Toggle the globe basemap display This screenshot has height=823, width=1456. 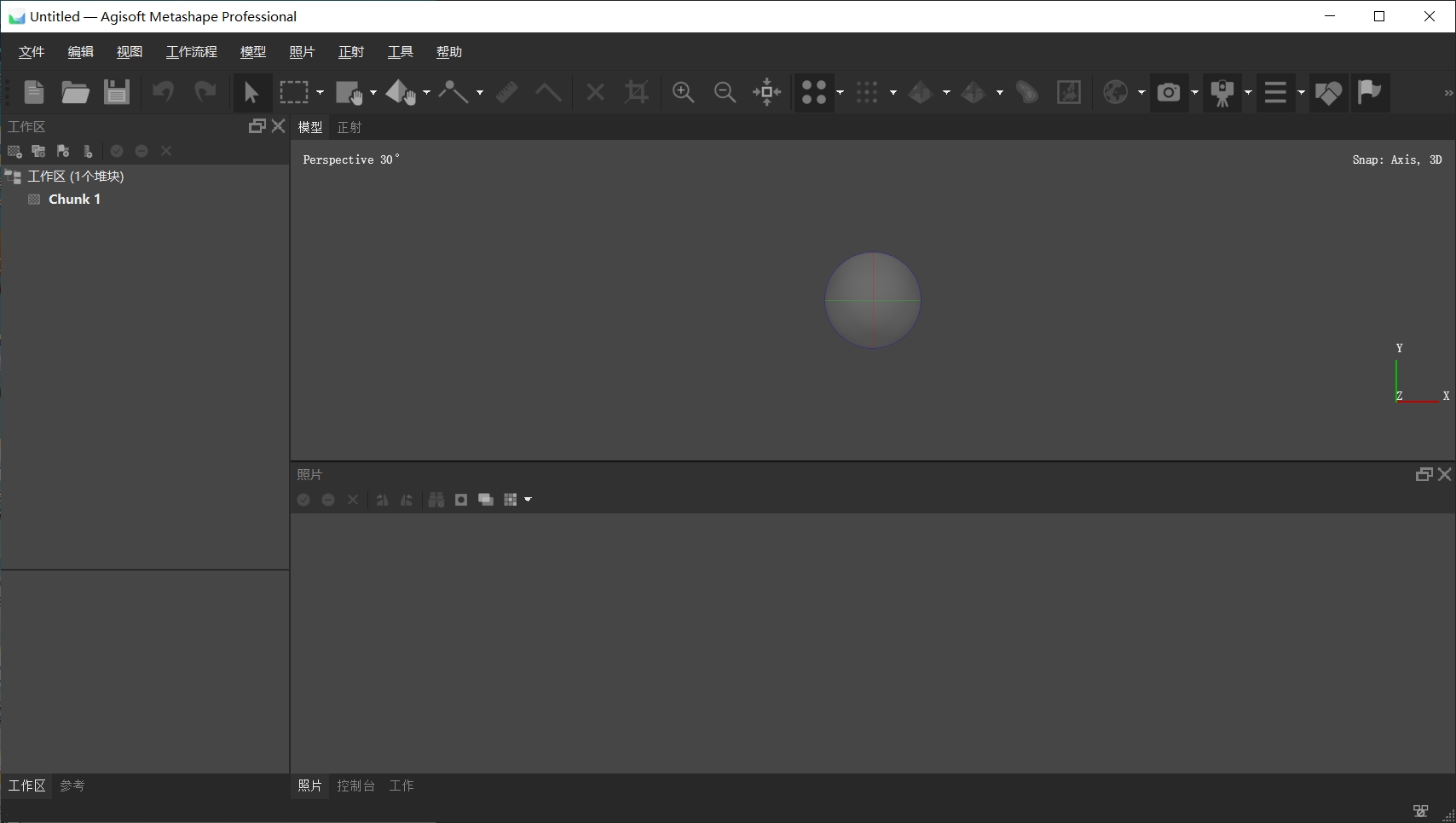point(1118,92)
